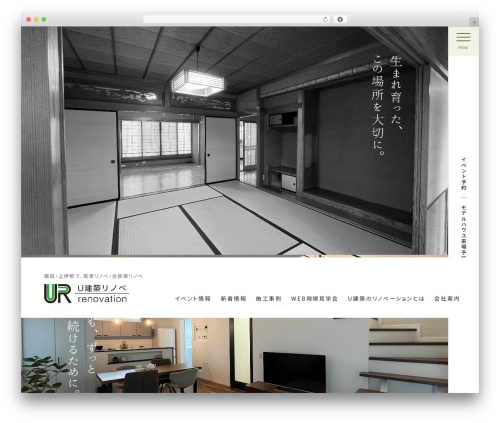This screenshot has height=423, width=500.
Task: Click the dining kitchen photo below navigation
Action: point(234,355)
